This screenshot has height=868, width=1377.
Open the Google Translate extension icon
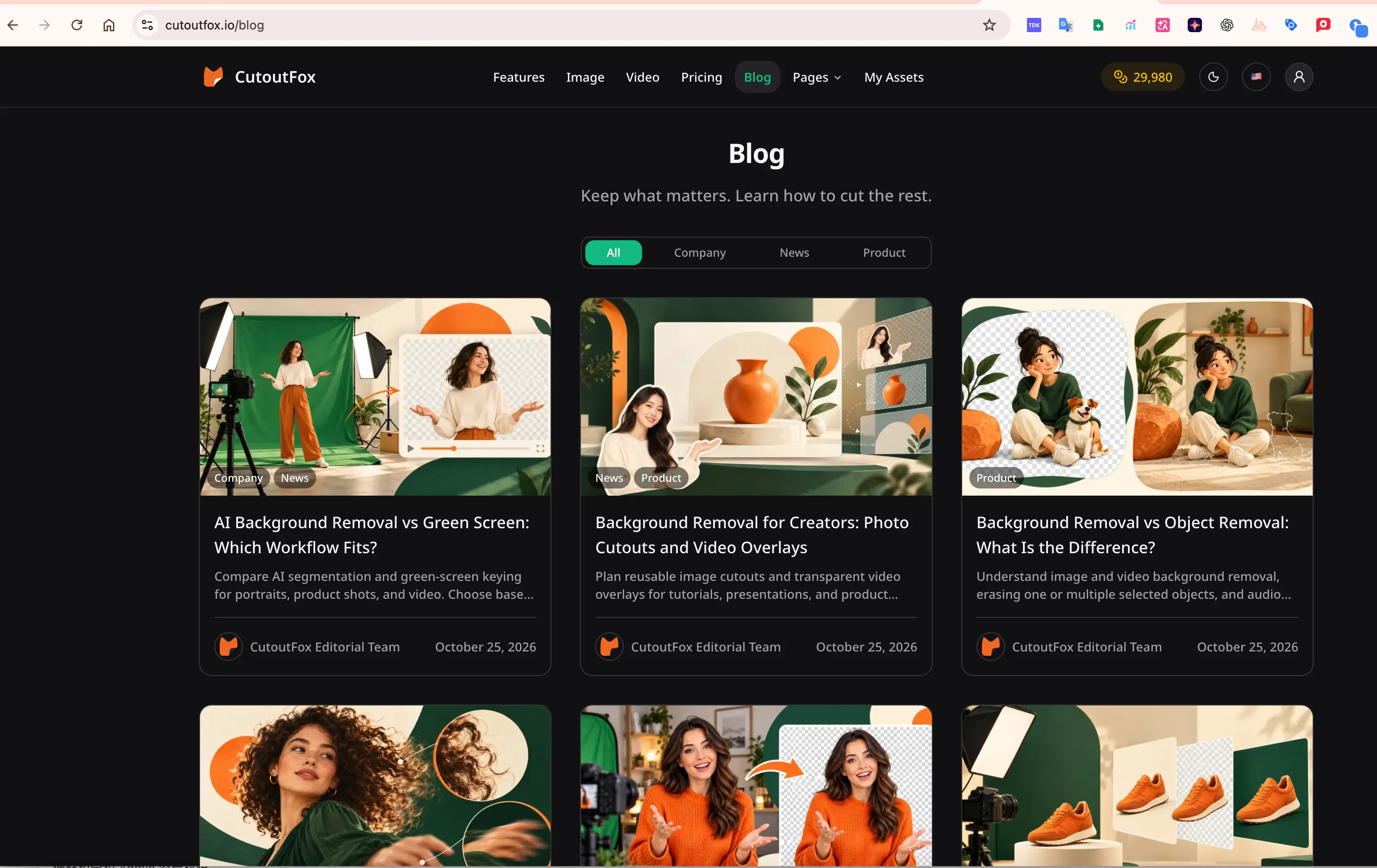point(1066,25)
